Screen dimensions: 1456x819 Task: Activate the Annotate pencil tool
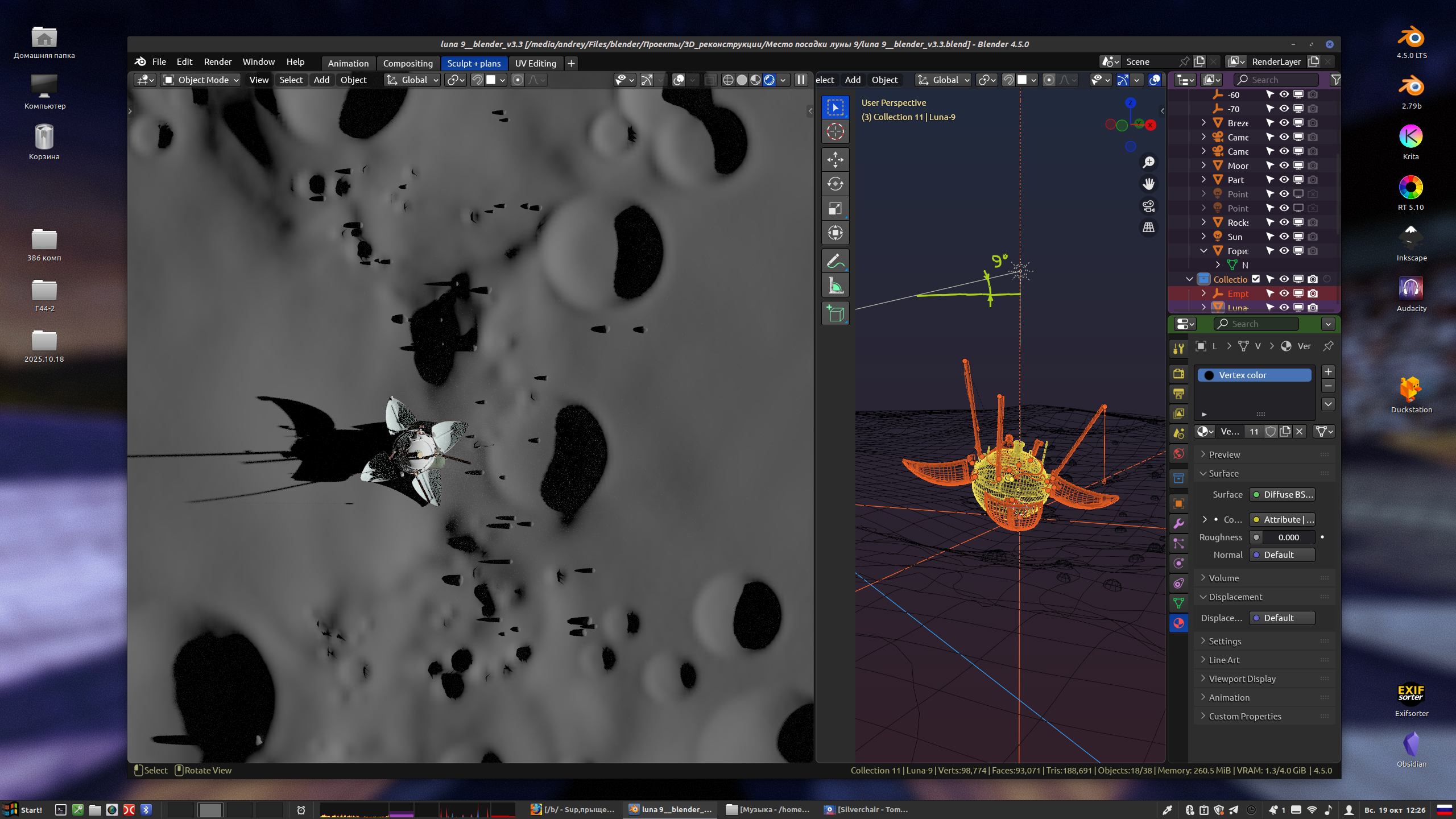point(835,261)
